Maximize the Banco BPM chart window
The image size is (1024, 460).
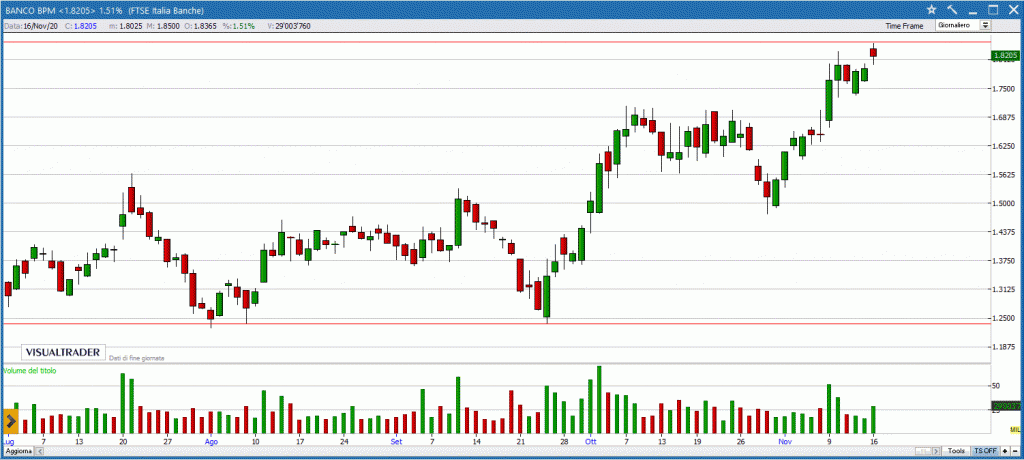993,10
